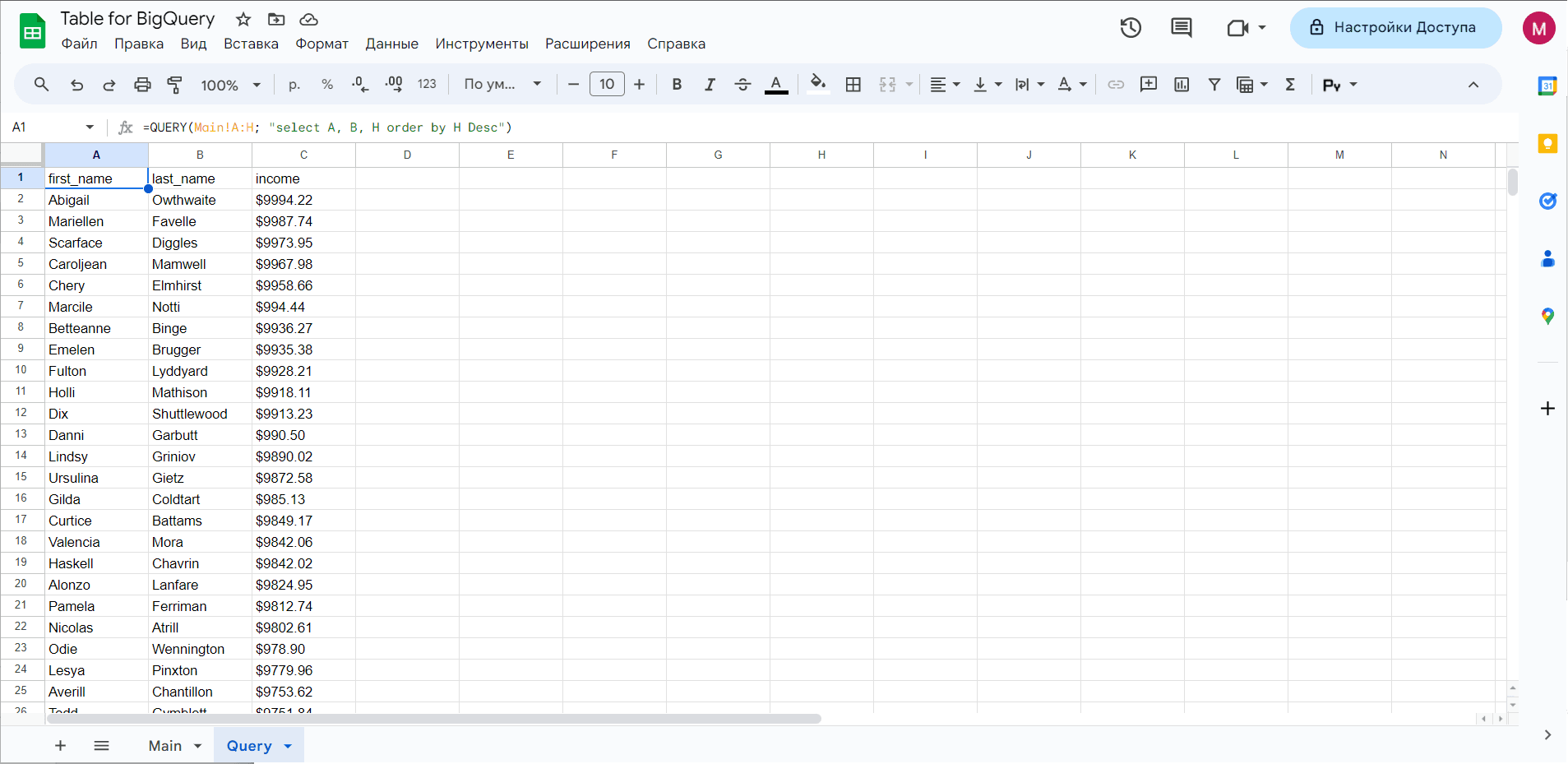Format as percent

[327, 84]
